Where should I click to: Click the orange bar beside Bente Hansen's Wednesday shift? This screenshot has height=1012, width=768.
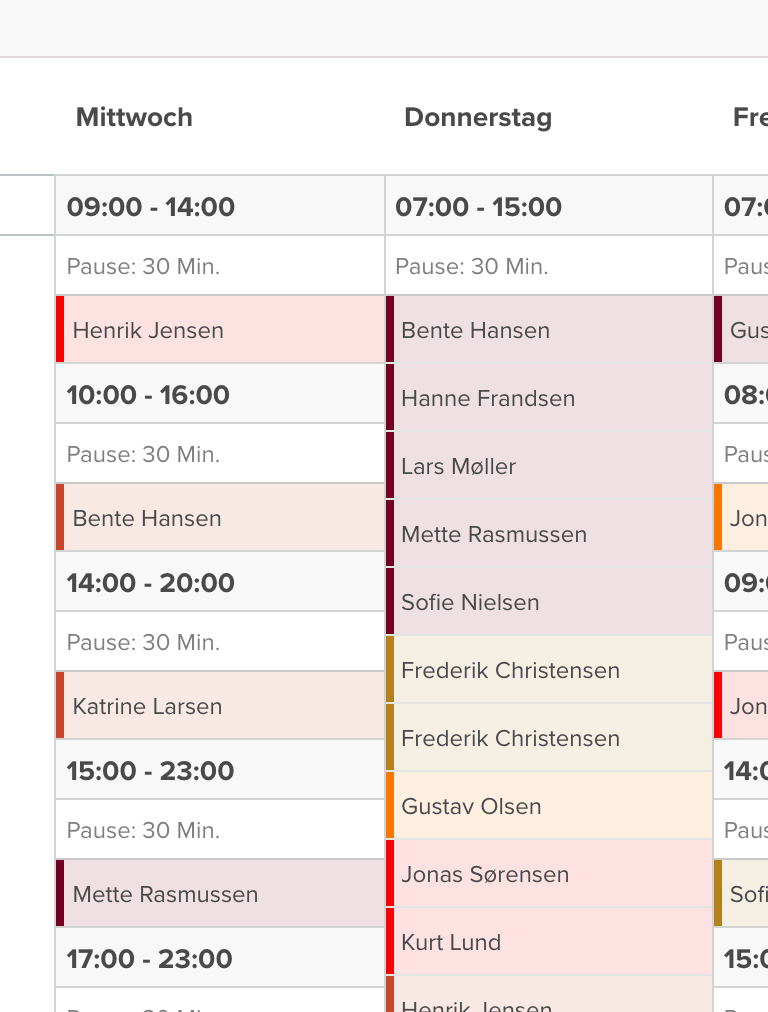(x=59, y=517)
